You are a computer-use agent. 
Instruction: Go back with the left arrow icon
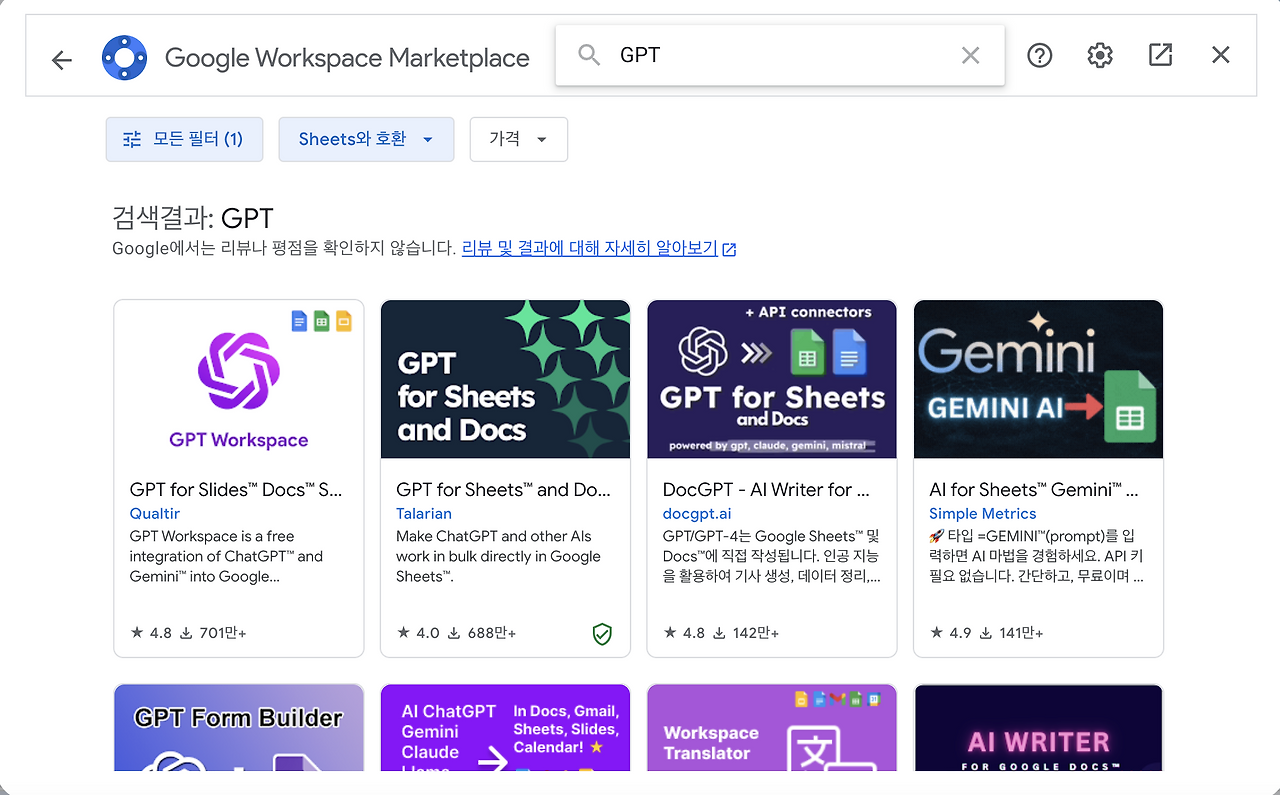pos(62,60)
